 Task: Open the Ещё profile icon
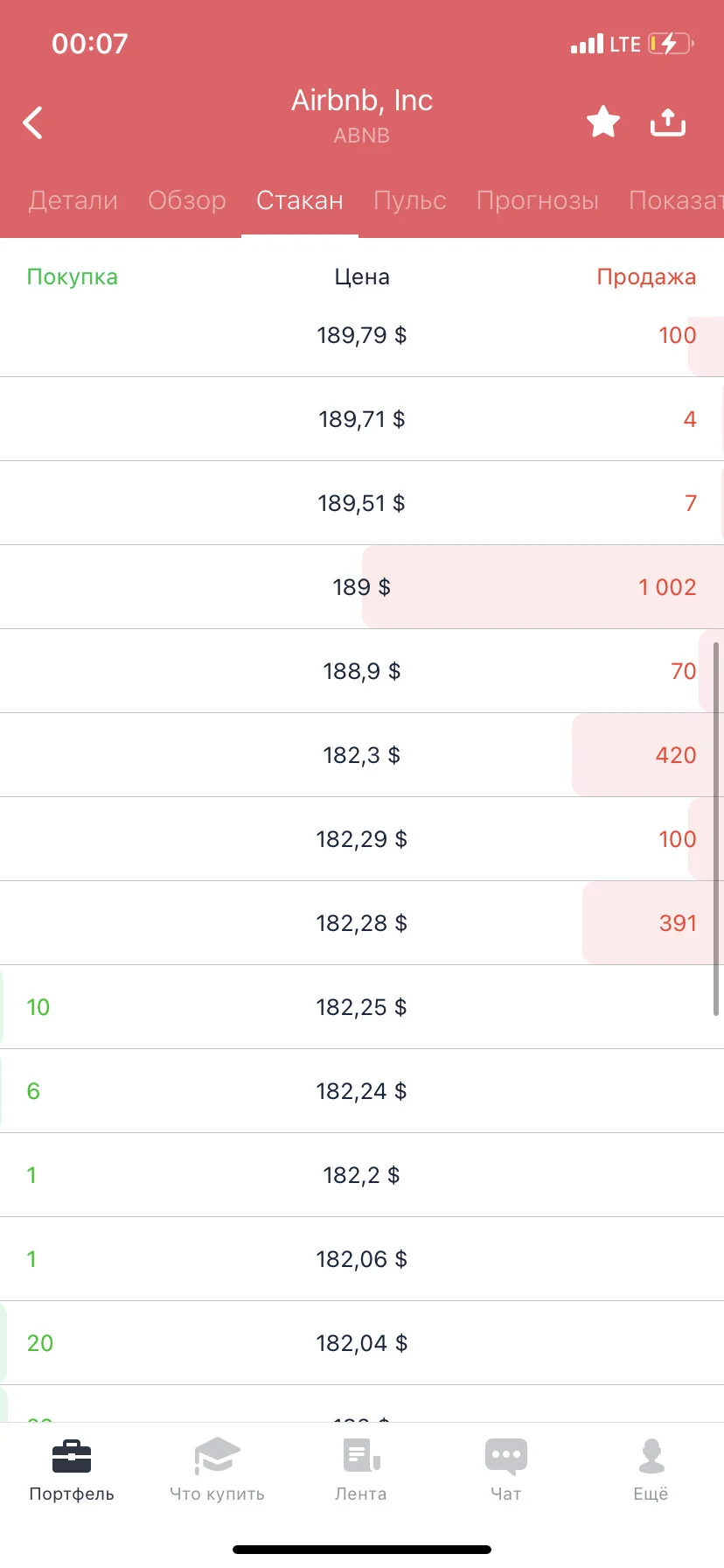[651, 1456]
